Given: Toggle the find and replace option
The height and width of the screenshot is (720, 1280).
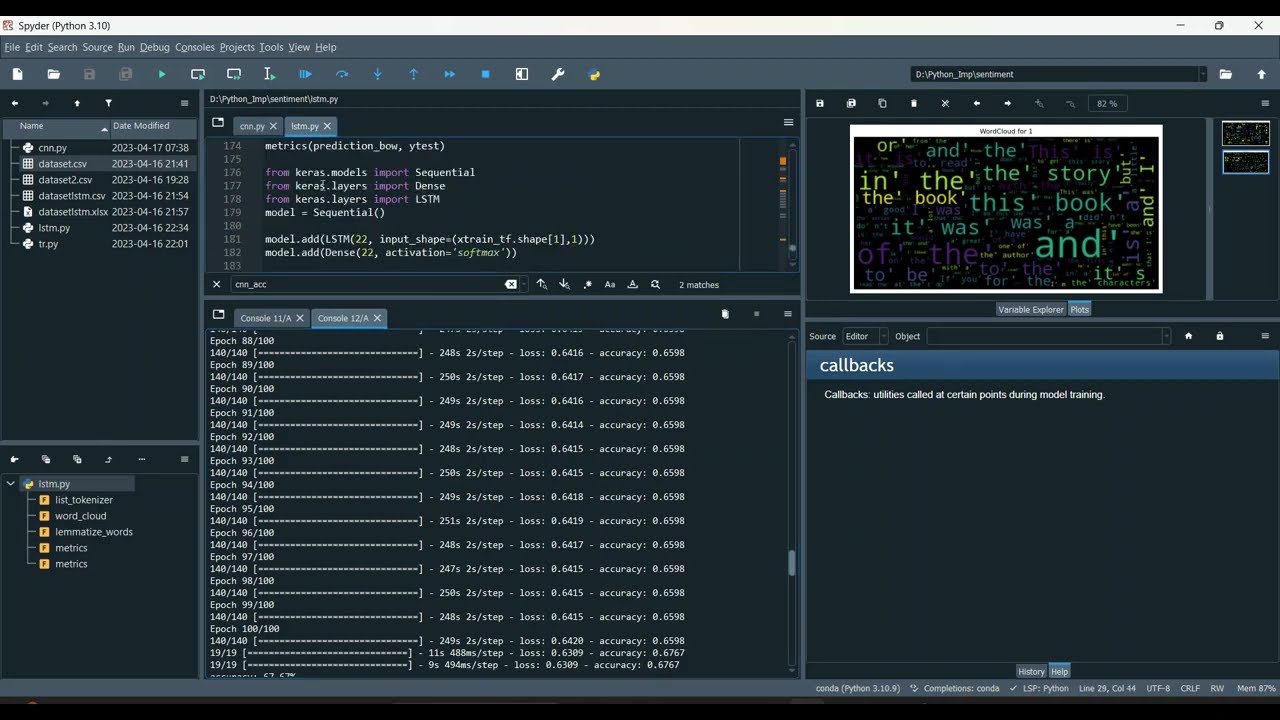Looking at the screenshot, I should [655, 284].
